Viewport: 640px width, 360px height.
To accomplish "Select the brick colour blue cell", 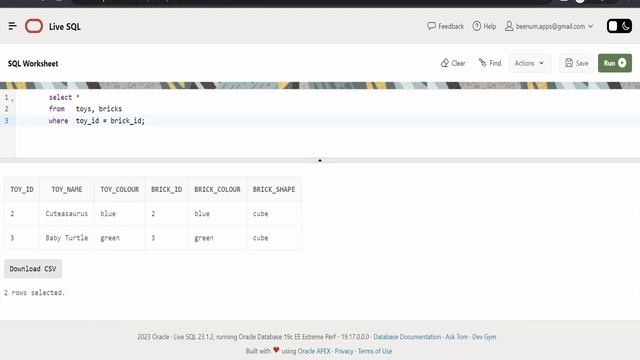I will pyautogui.click(x=217, y=213).
